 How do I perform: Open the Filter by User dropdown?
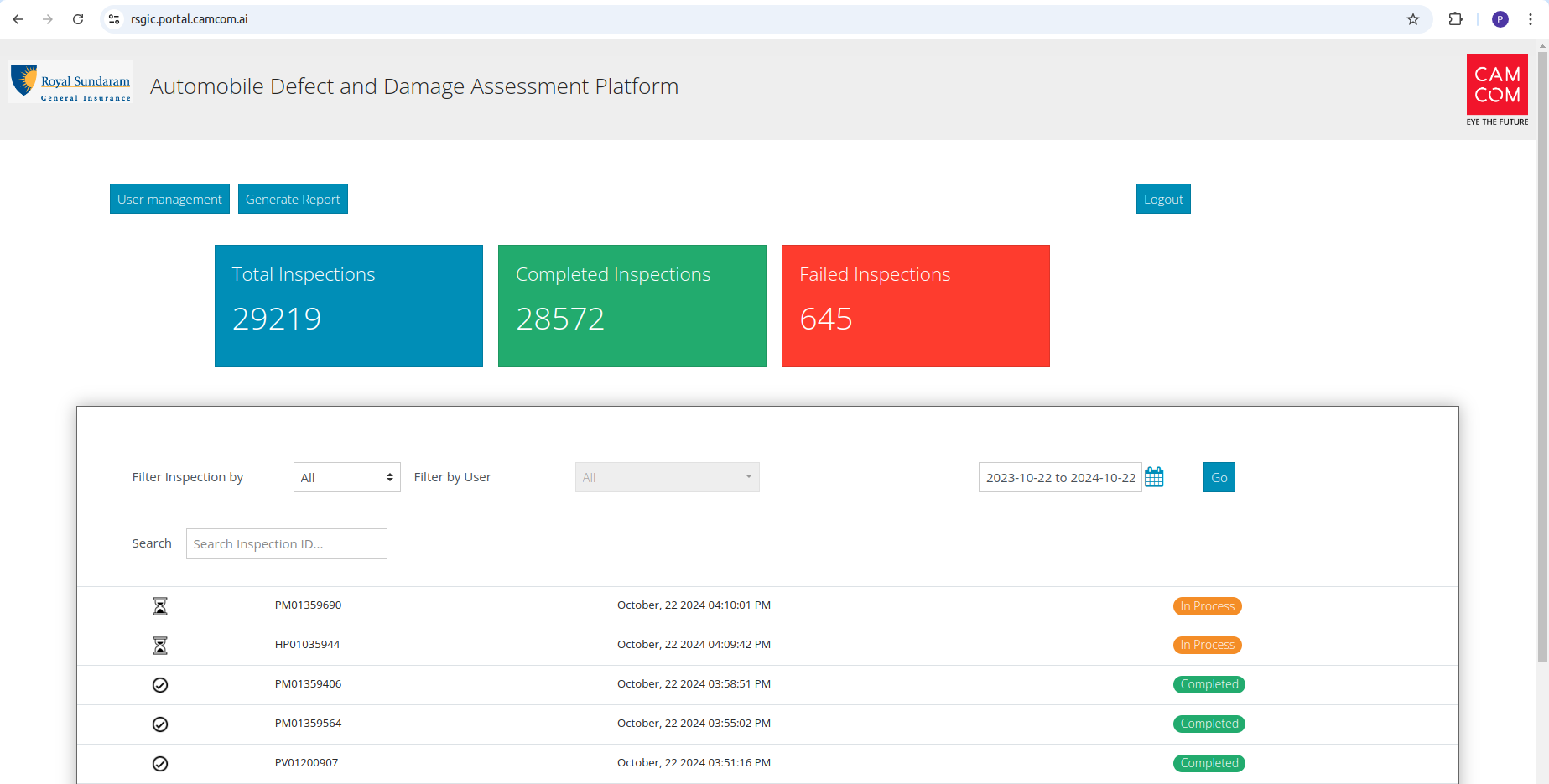[x=668, y=477]
